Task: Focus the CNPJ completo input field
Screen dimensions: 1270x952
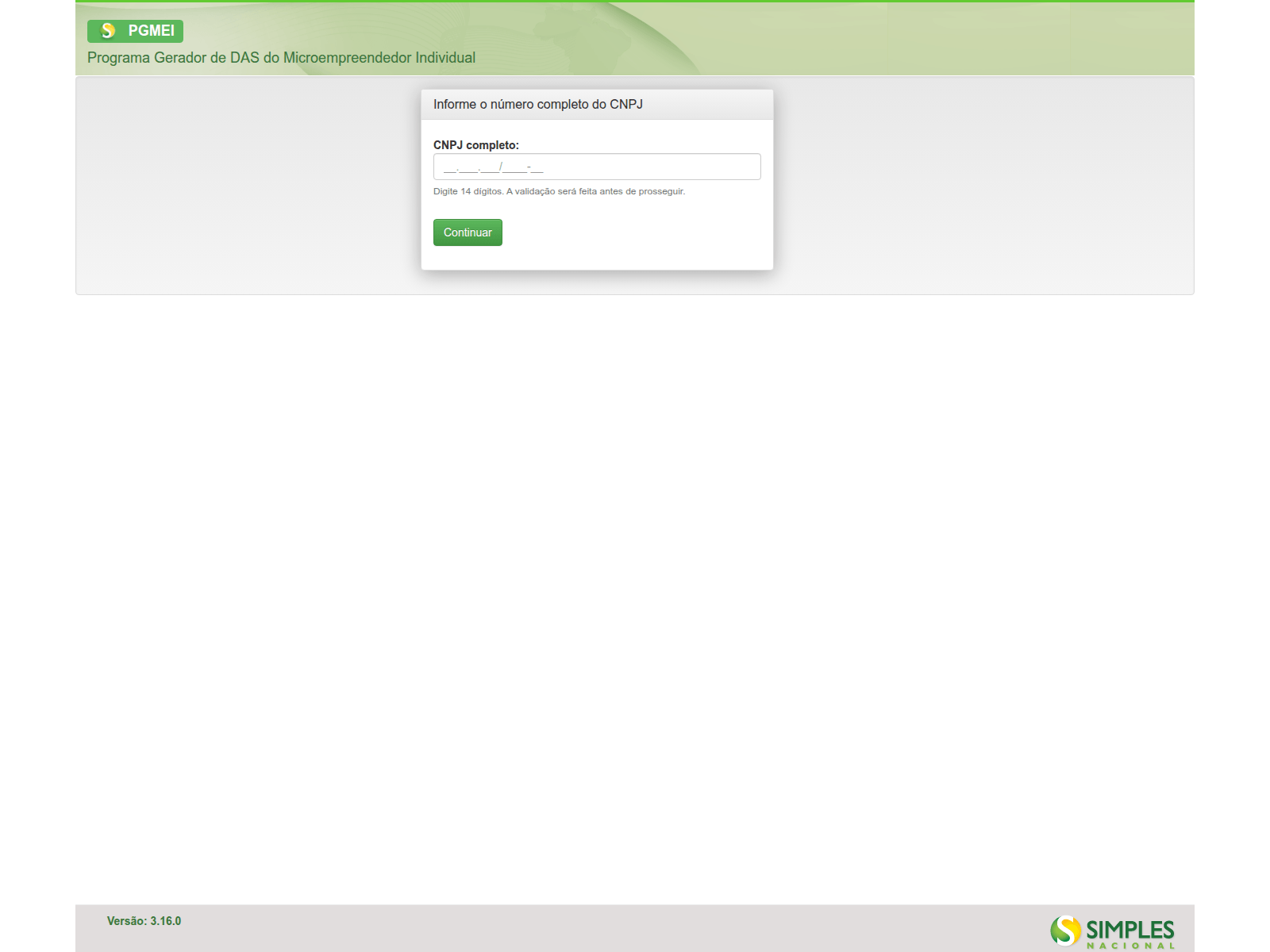Action: click(597, 167)
